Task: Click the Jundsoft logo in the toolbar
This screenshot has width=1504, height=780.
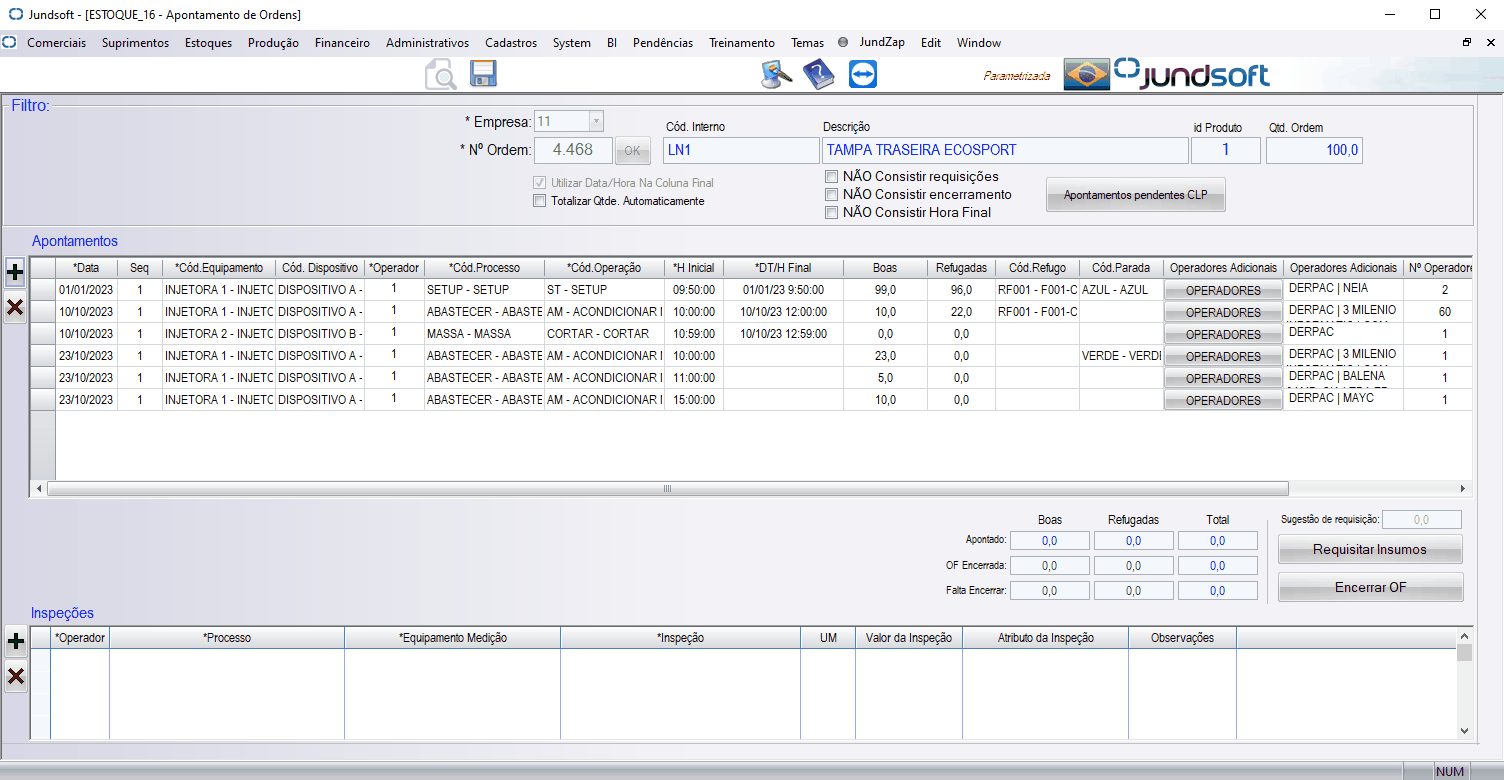Action: pos(1192,74)
